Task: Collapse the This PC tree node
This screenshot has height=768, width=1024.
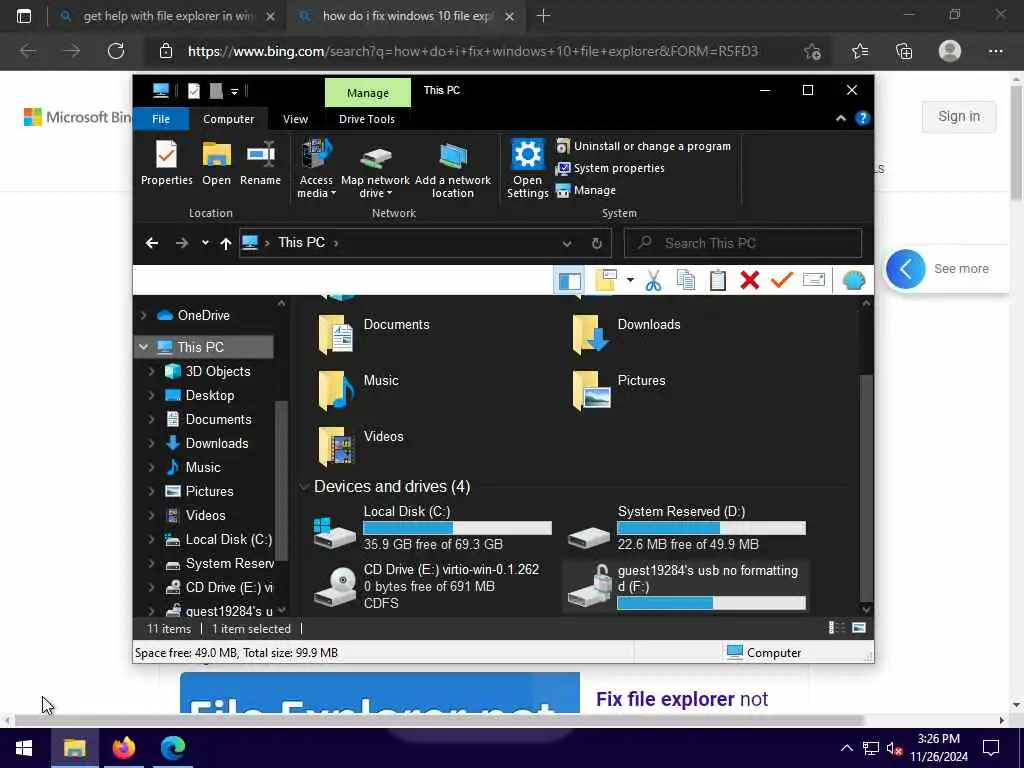Action: (143, 347)
